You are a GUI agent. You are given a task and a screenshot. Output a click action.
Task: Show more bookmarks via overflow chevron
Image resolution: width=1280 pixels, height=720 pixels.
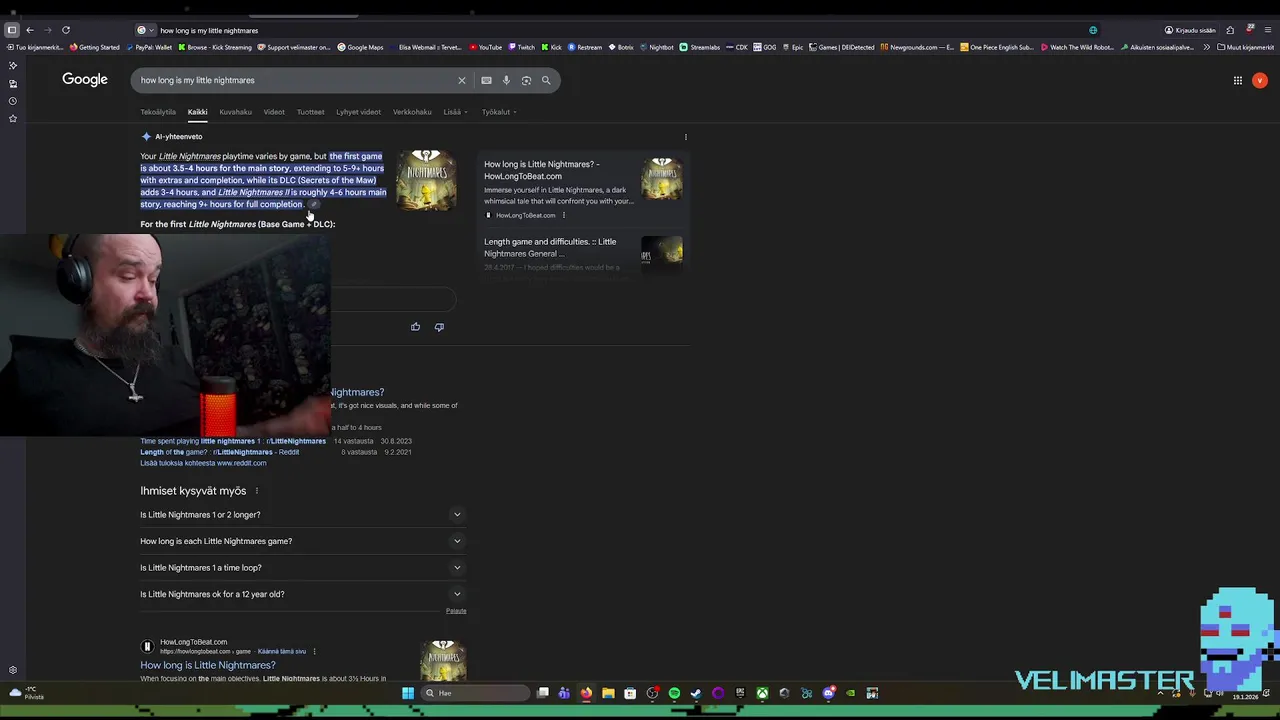[1206, 47]
